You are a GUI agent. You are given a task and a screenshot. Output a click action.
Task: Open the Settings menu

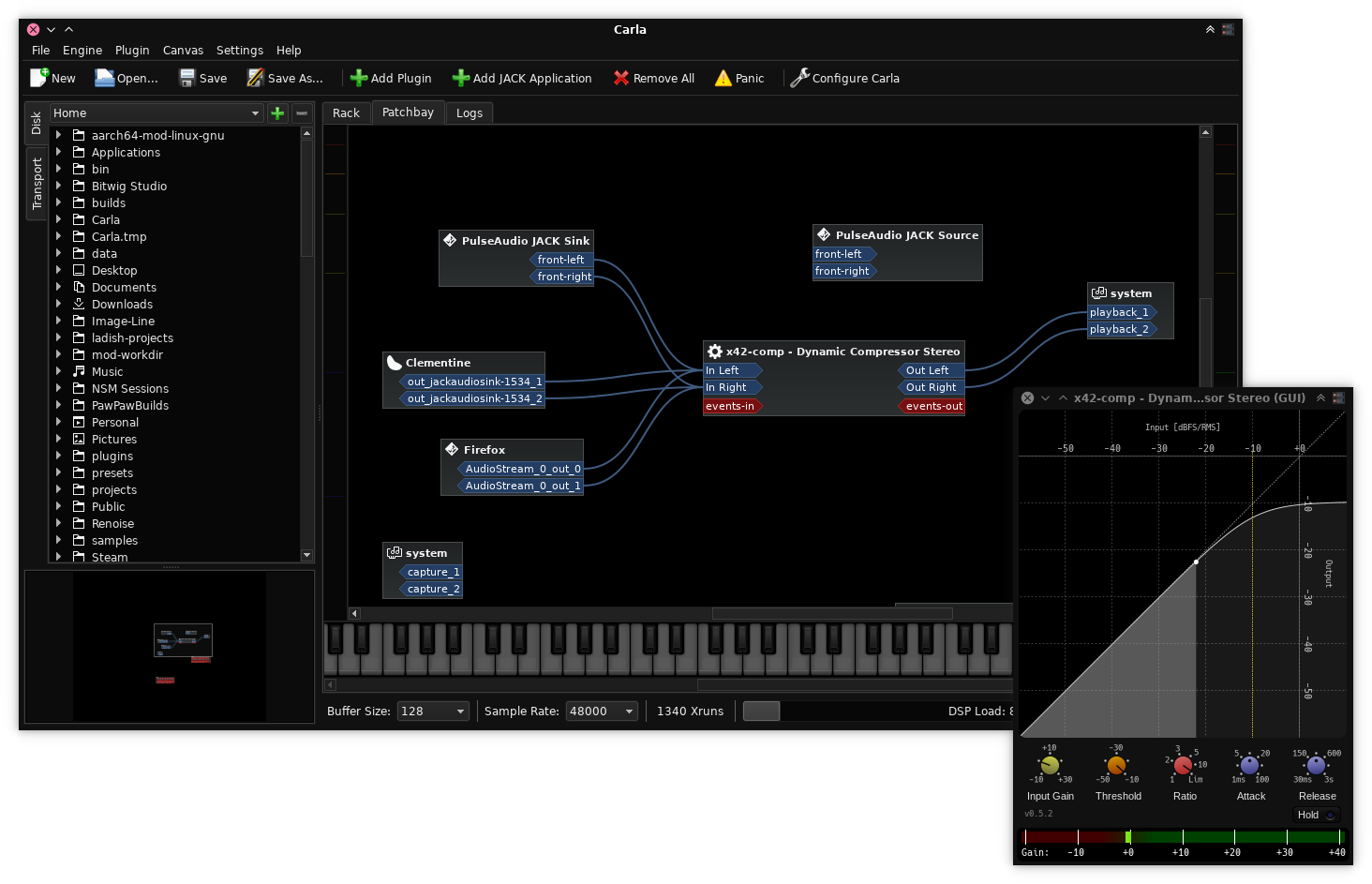click(x=240, y=51)
